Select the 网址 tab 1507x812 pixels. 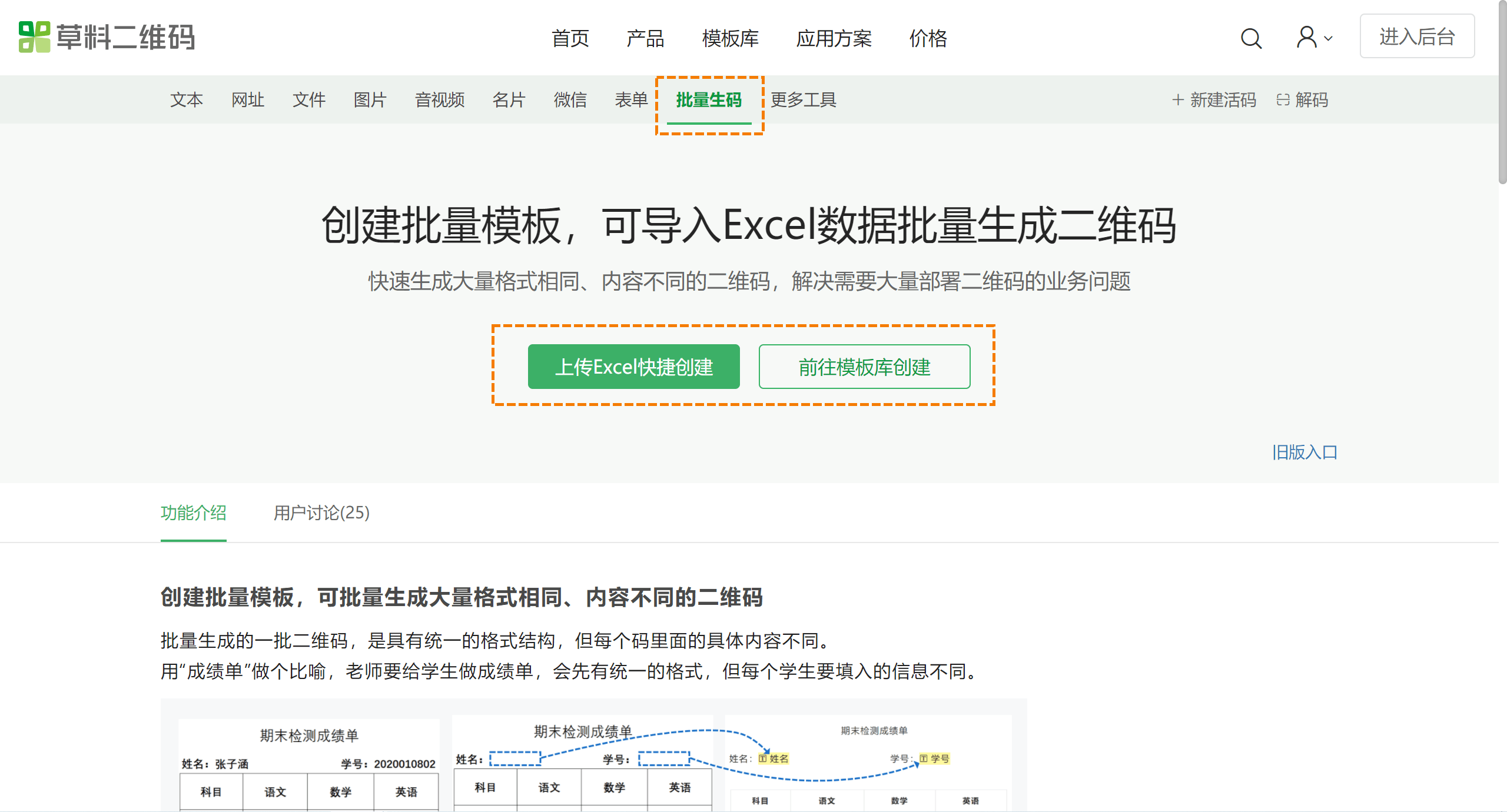pos(248,100)
